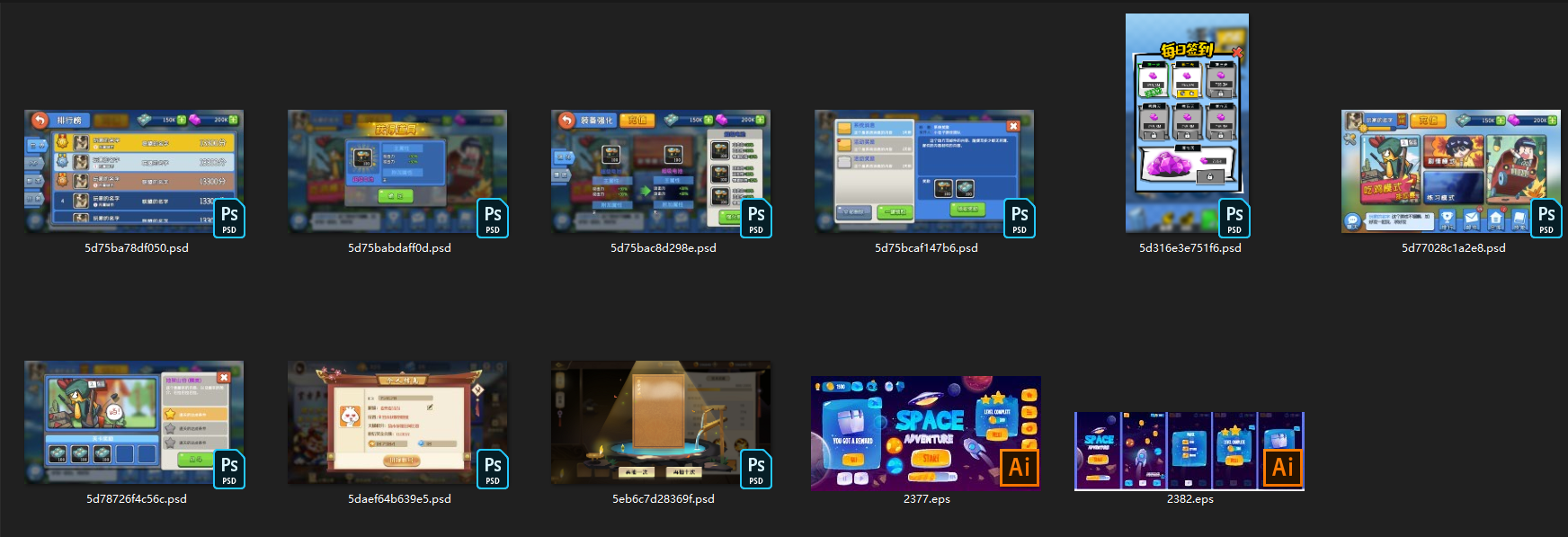This screenshot has width=1568, height=537.
Task: Click the Illustrator badge on 2382.eps
Action: [1283, 468]
